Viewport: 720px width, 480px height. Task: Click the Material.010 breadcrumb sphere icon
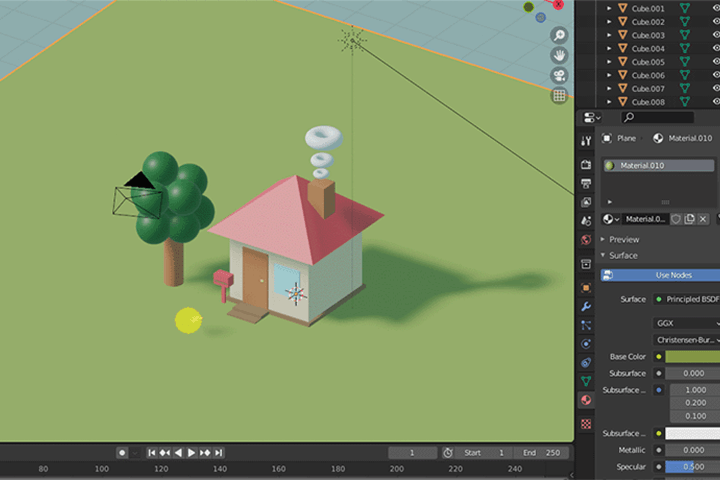[x=658, y=138]
